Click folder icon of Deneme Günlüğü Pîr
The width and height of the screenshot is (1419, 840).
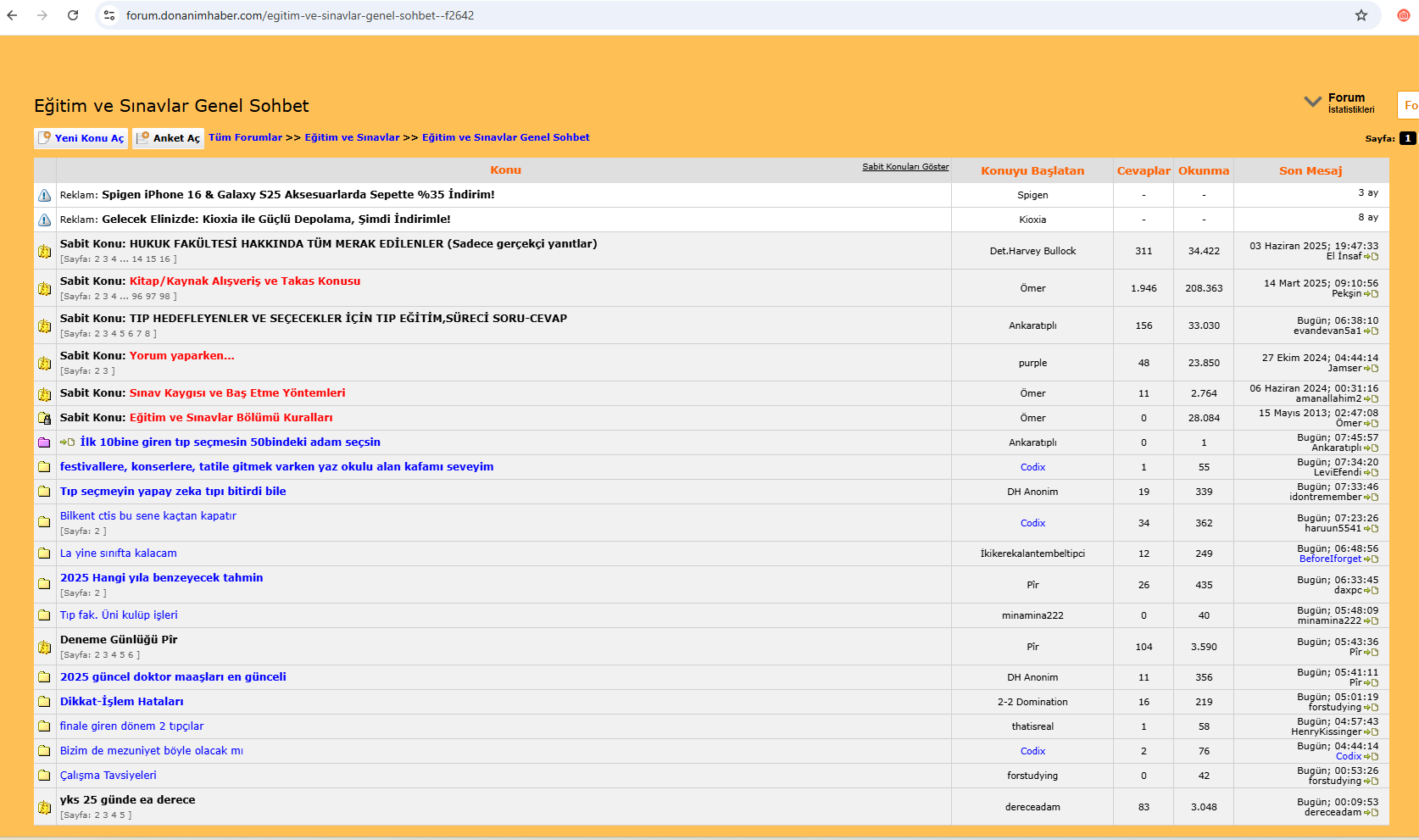tap(44, 647)
